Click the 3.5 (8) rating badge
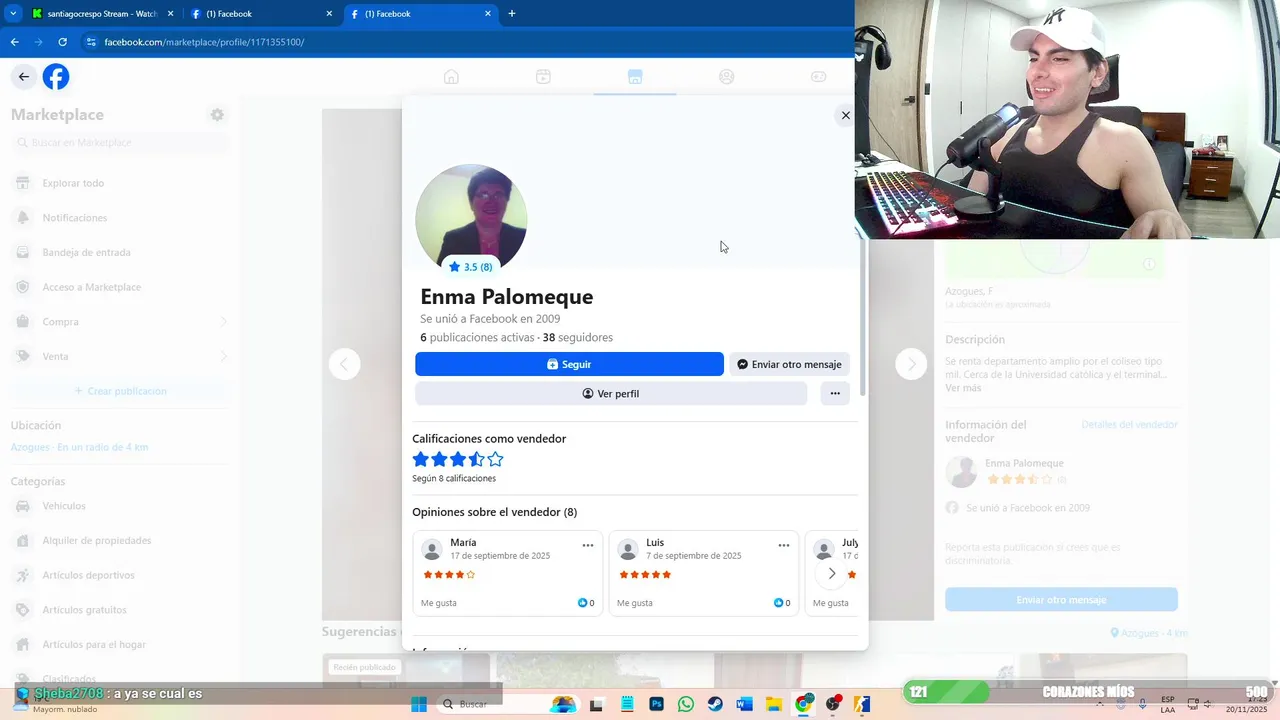 pyautogui.click(x=470, y=267)
